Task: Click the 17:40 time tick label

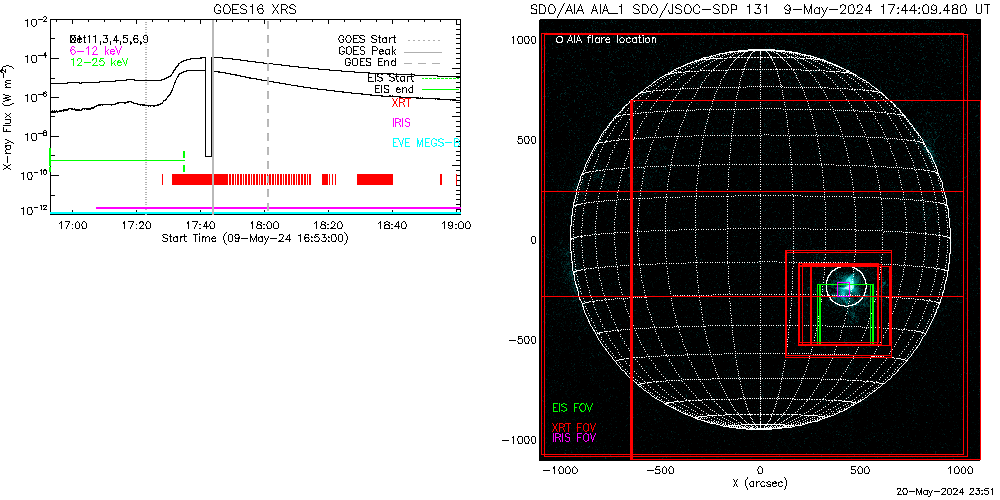Action: tap(201, 225)
